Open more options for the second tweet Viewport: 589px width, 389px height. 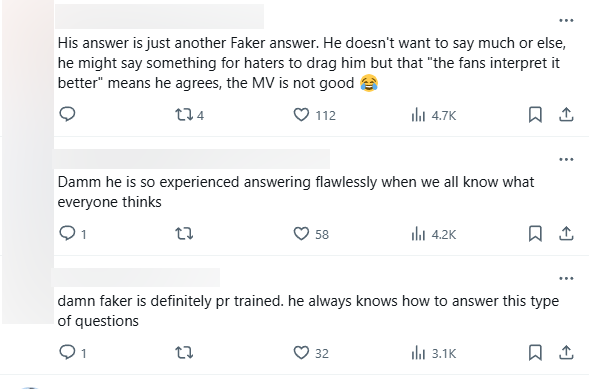click(566, 160)
